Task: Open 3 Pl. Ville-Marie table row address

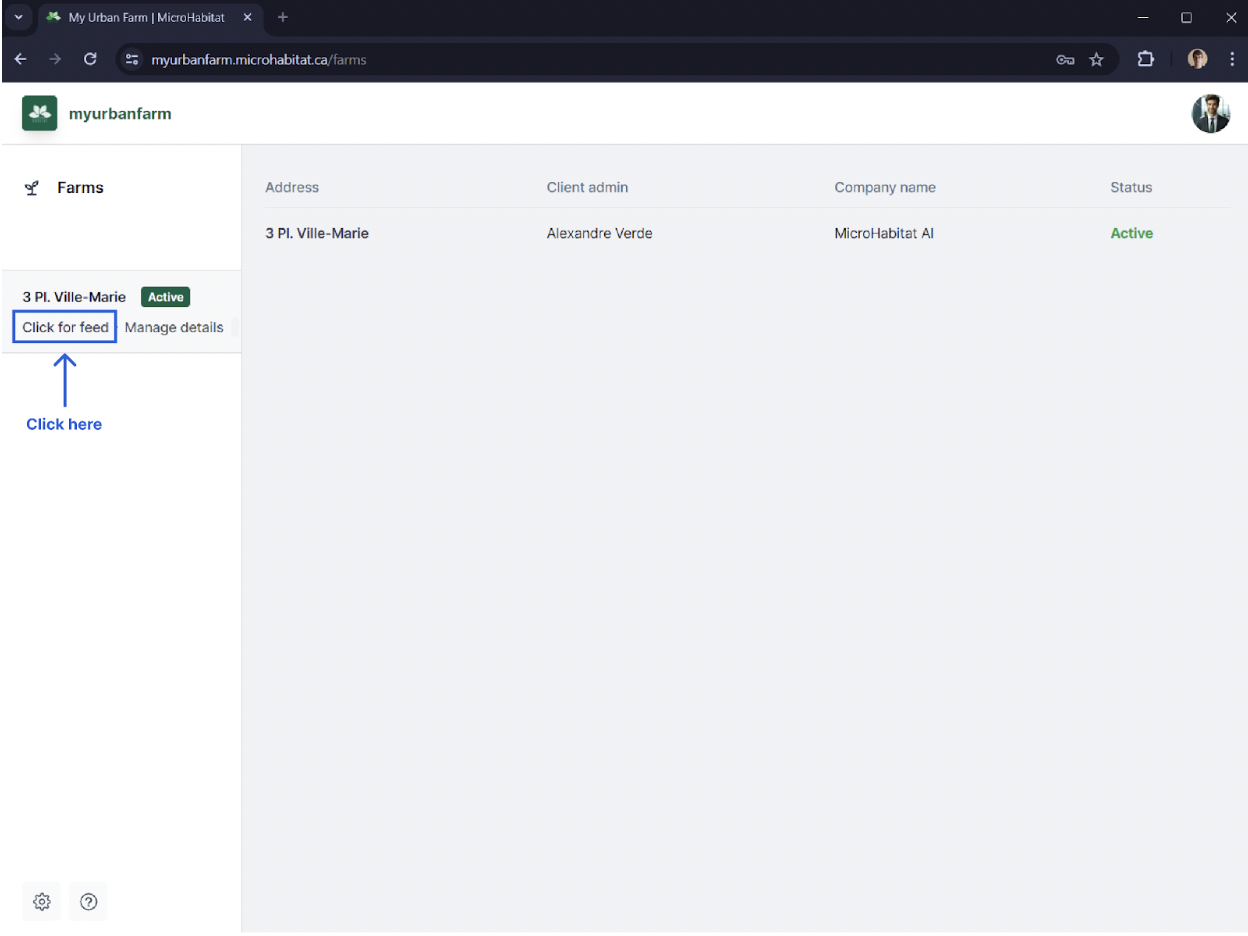Action: 317,233
